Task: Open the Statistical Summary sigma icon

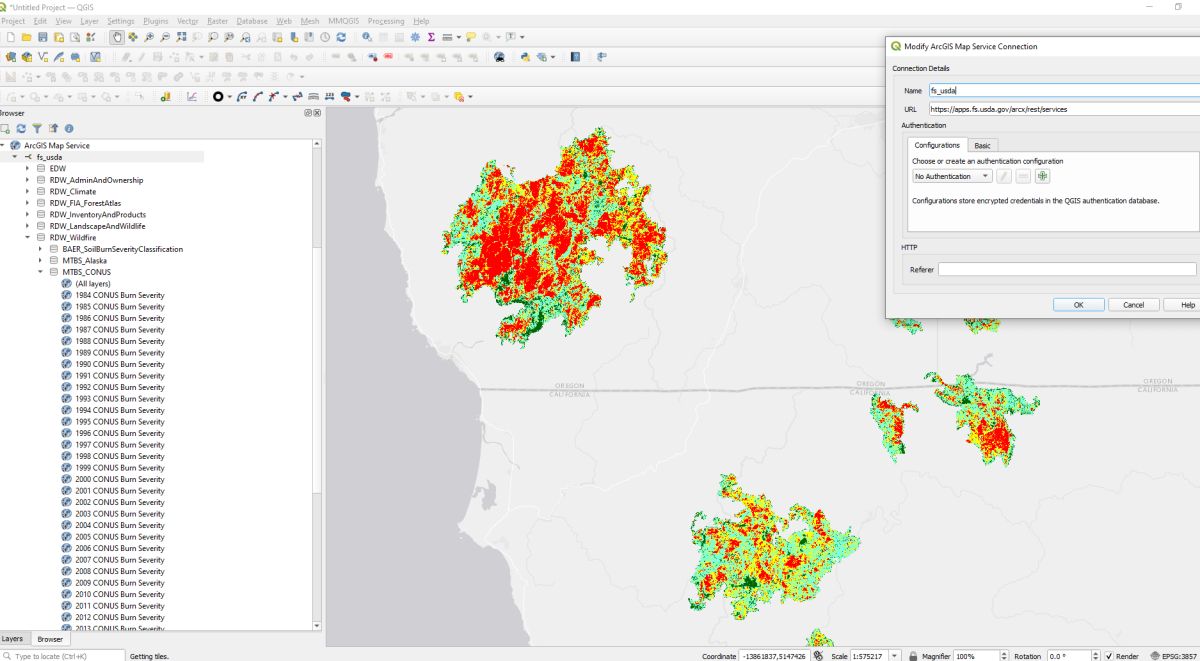Action: pos(431,37)
